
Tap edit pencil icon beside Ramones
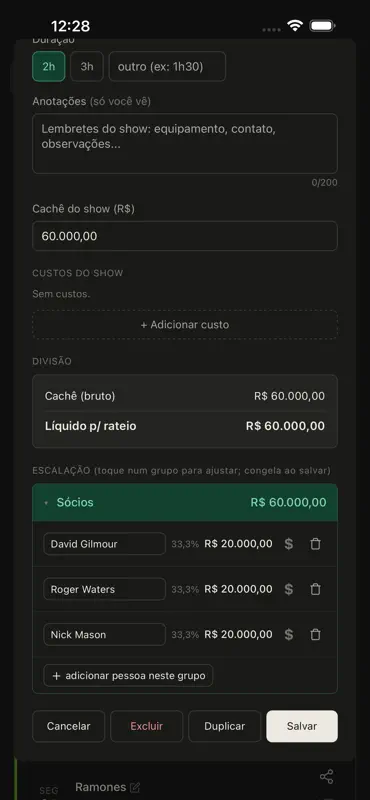[x=135, y=787]
